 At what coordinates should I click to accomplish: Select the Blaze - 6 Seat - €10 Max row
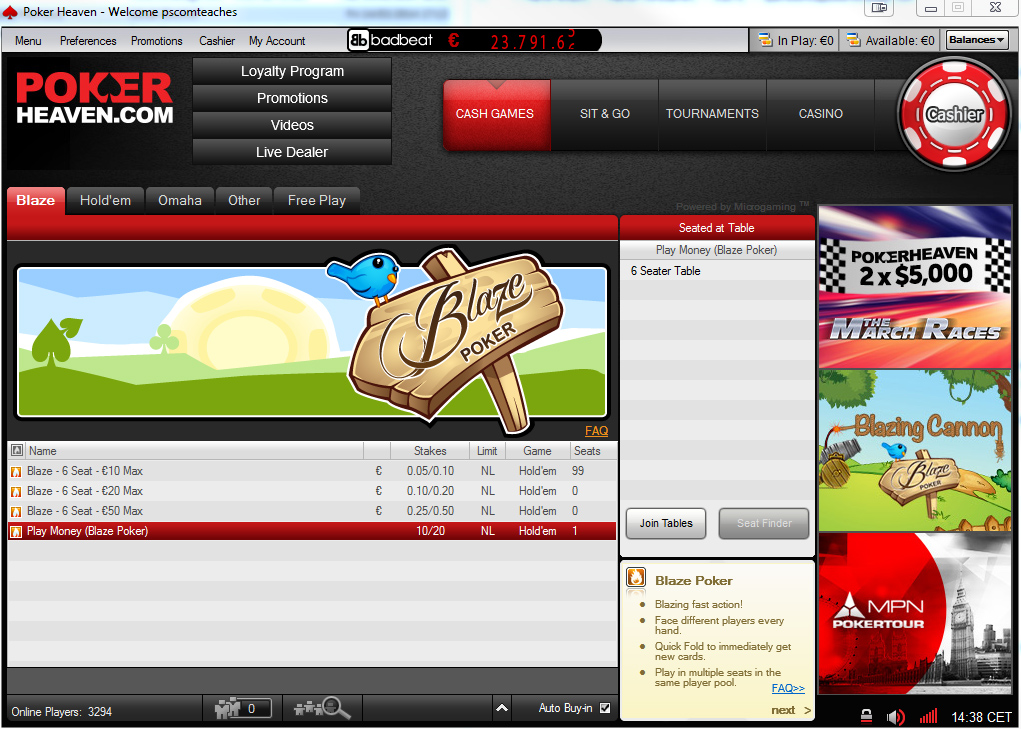pos(312,471)
